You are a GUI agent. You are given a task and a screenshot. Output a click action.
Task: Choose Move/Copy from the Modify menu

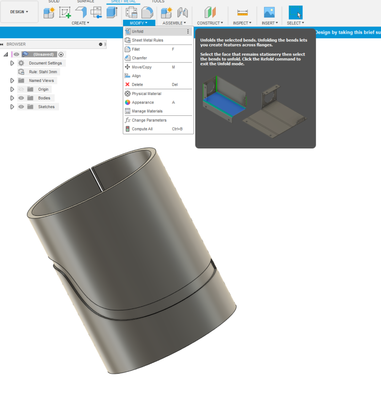pos(158,67)
